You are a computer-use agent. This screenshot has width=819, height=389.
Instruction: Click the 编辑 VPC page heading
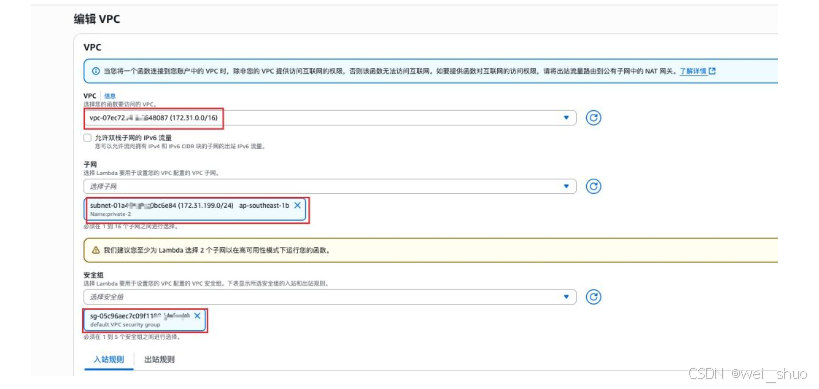pos(97,19)
